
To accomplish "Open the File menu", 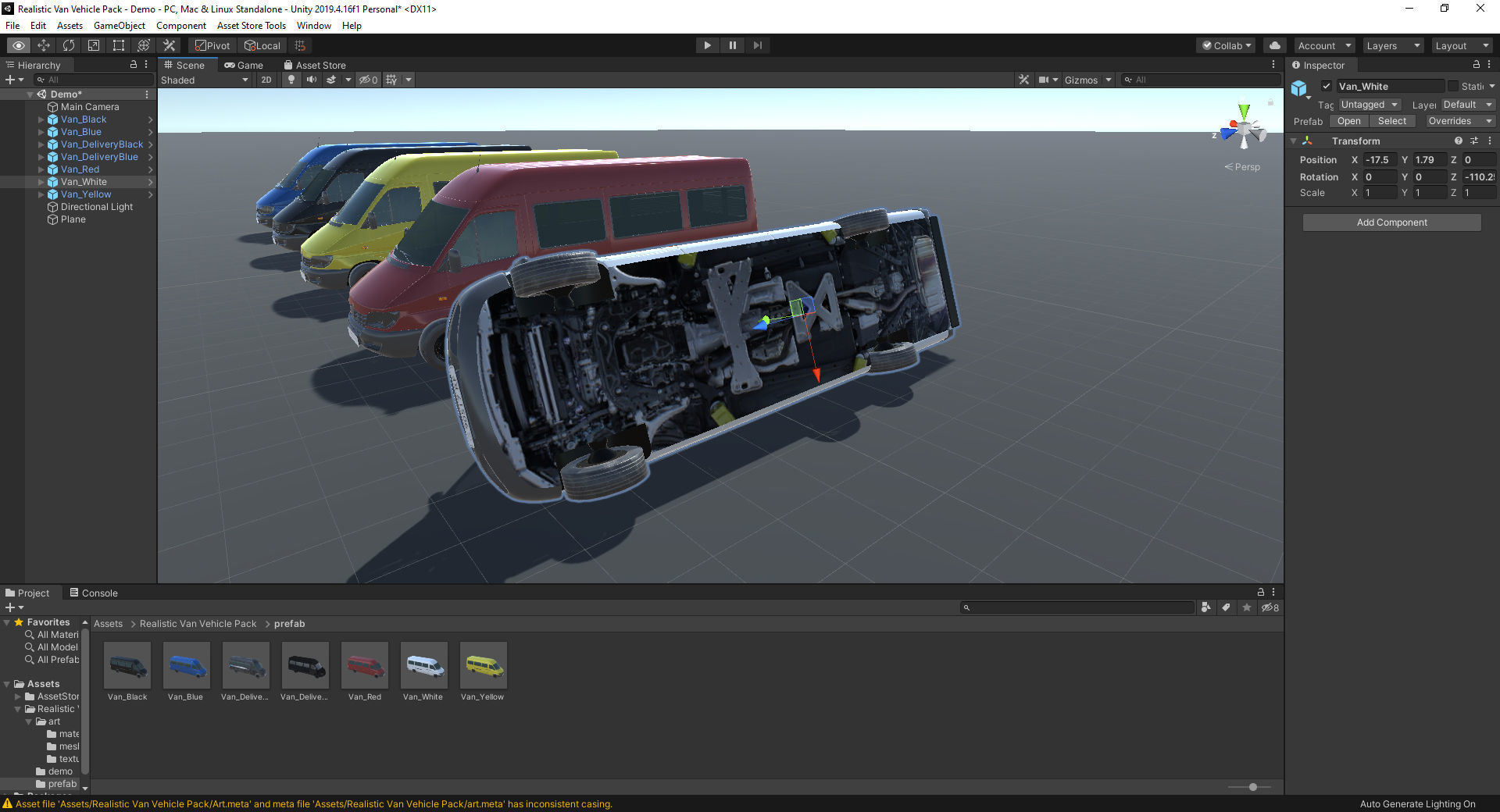I will 12,26.
